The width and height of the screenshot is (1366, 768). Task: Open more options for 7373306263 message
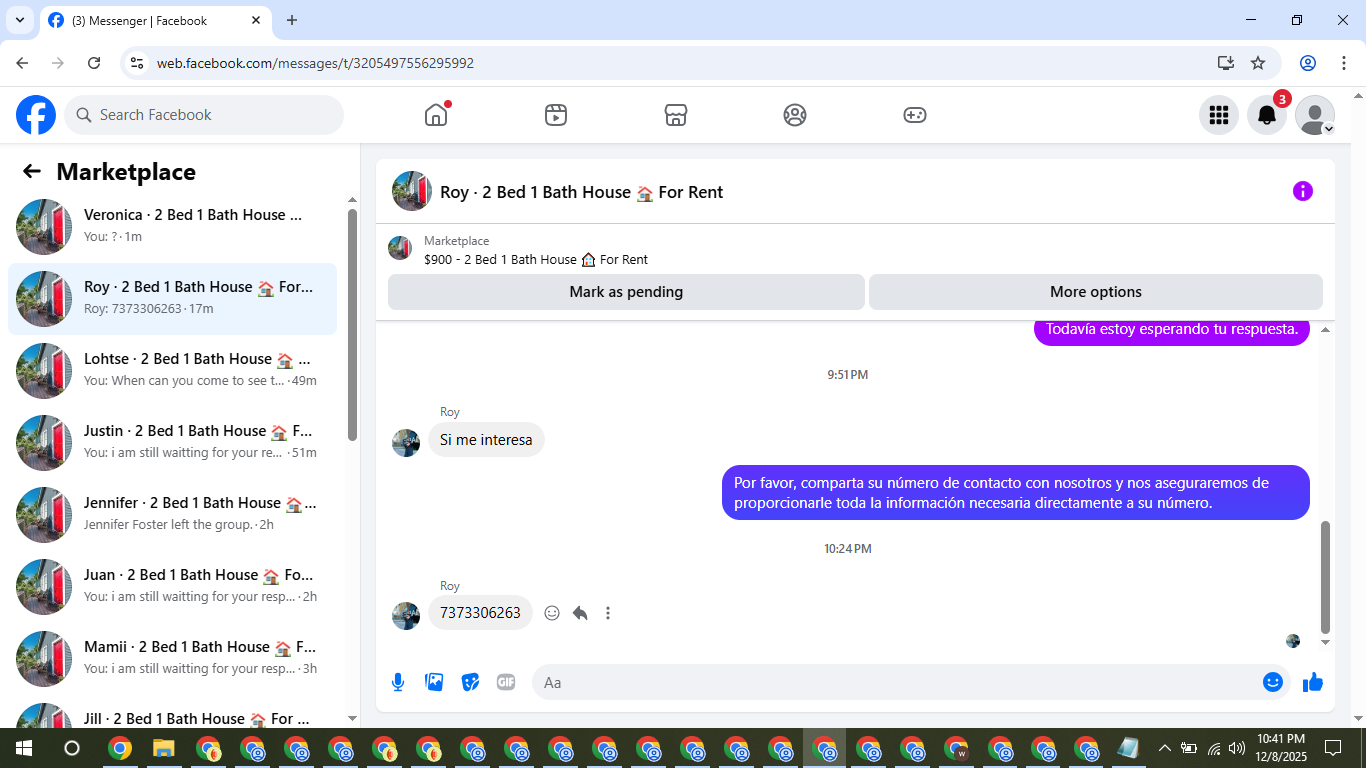click(x=608, y=613)
